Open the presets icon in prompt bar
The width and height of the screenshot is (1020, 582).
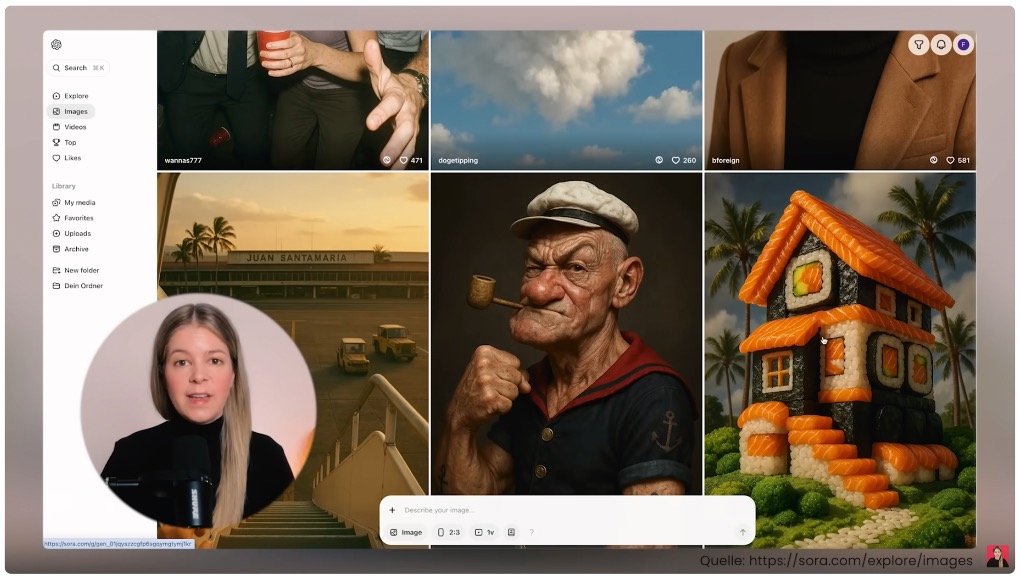click(511, 532)
